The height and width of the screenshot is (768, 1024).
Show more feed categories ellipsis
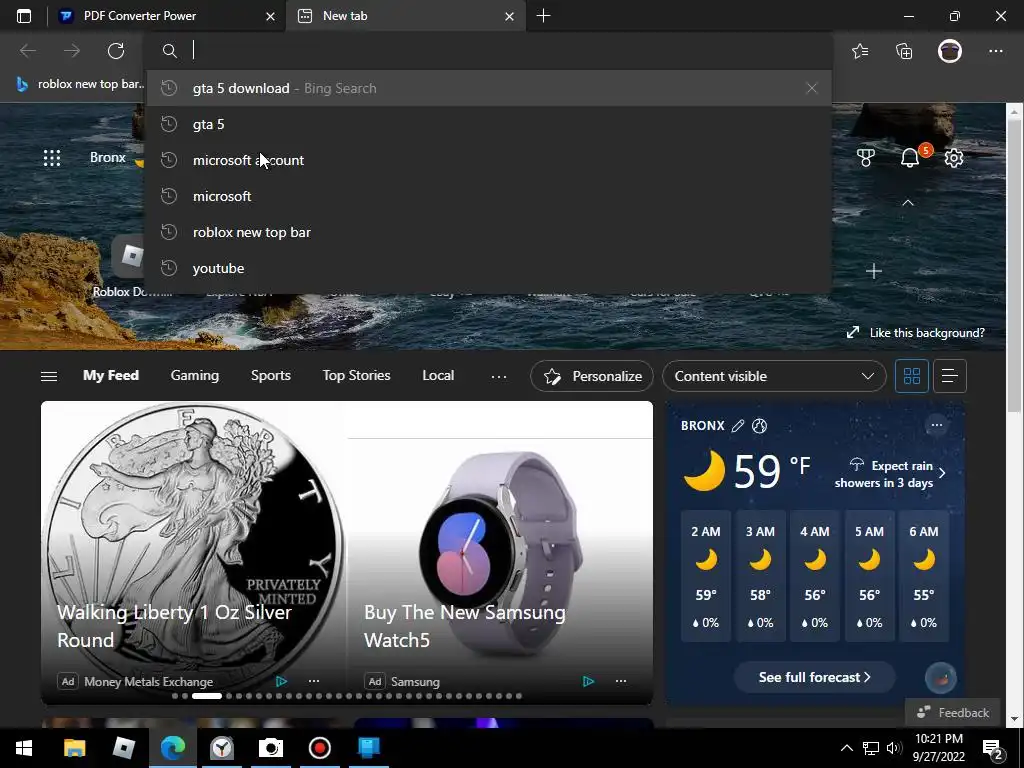coord(499,376)
